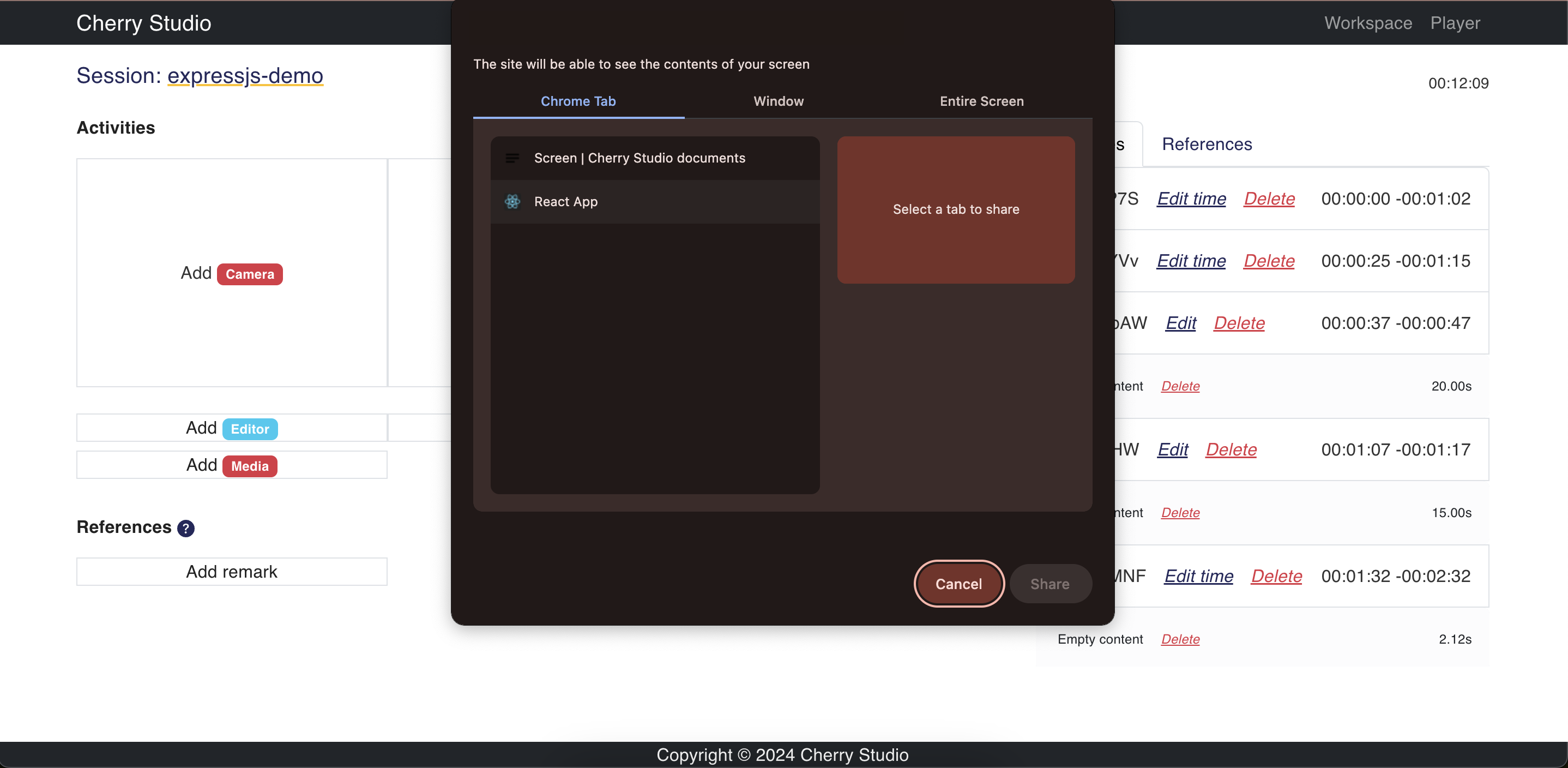Add a Camera activity
1568x768 pixels.
pyautogui.click(x=231, y=273)
